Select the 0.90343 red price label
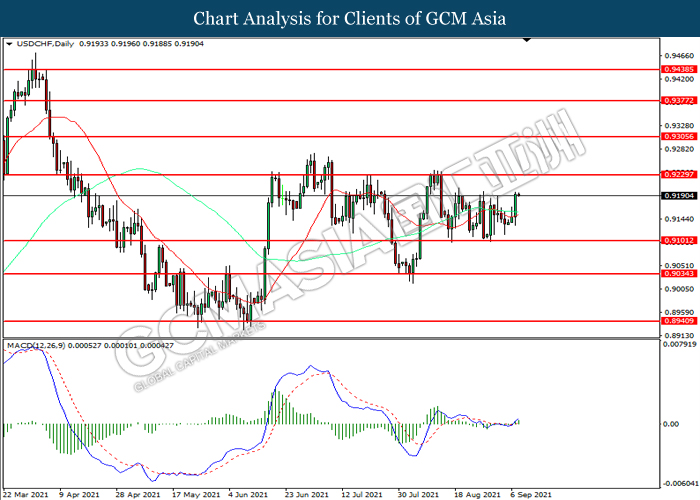Screen dimensions: 700x500 pyautogui.click(x=679, y=274)
